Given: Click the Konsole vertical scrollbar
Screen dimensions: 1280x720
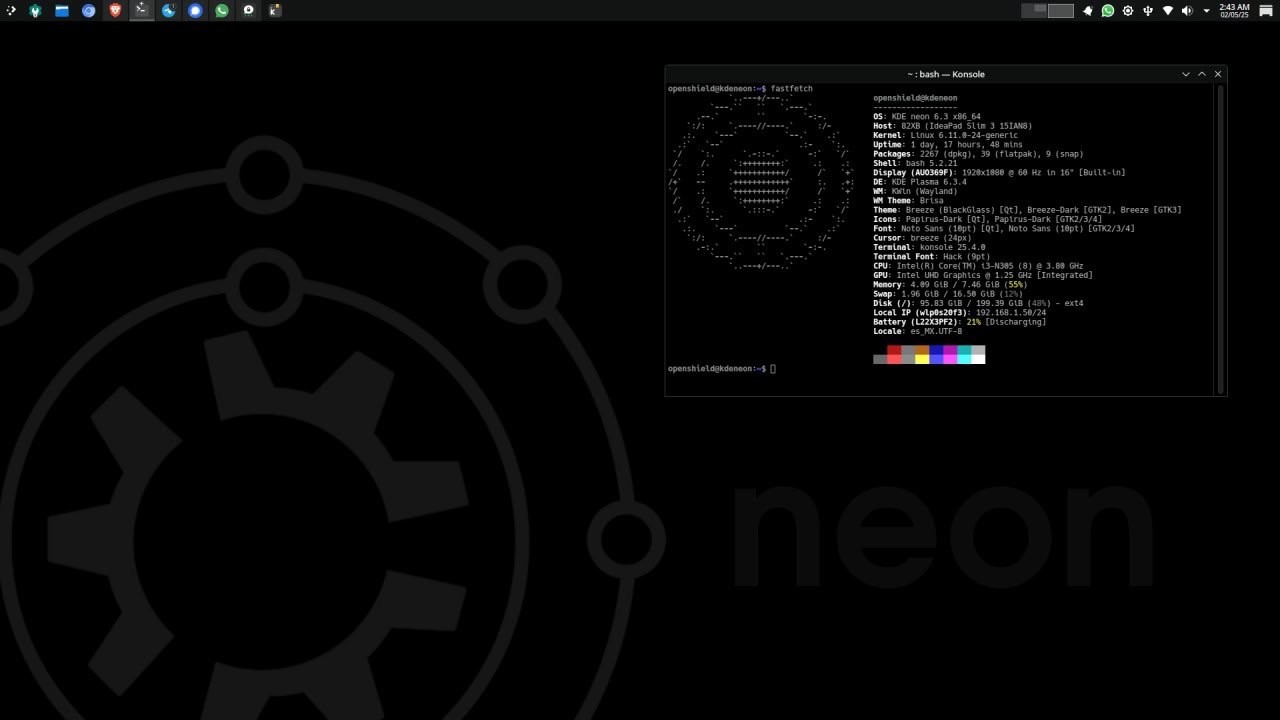Looking at the screenshot, I should (x=1220, y=239).
